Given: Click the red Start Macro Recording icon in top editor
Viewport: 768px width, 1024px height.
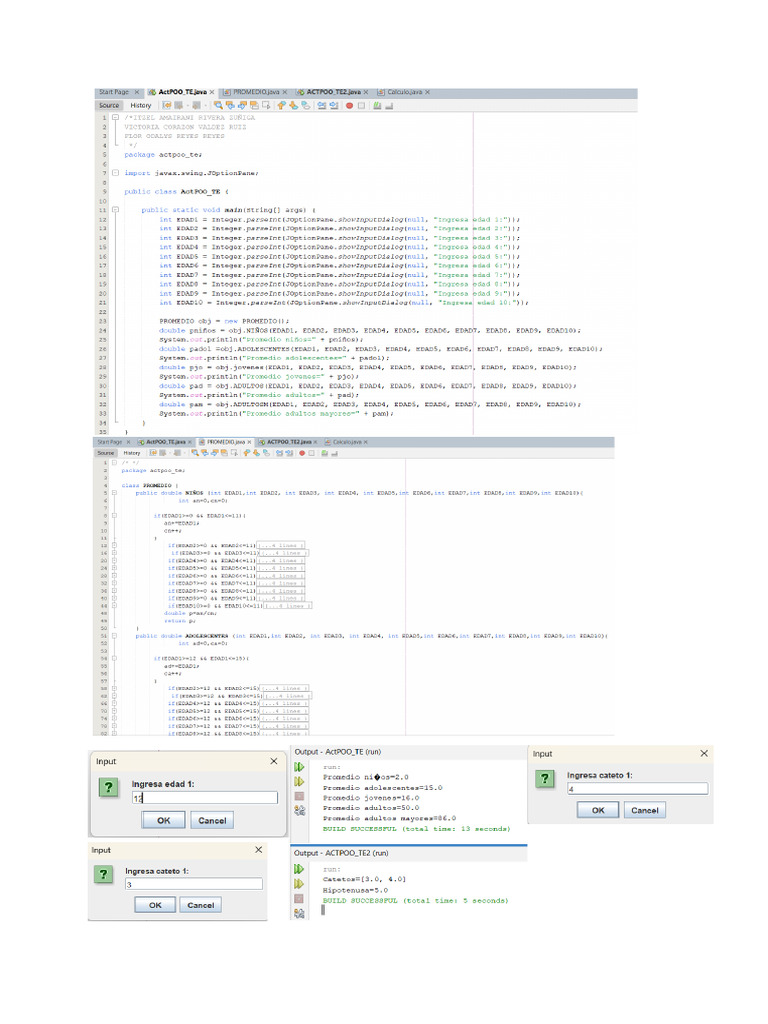Looking at the screenshot, I should click(348, 104).
